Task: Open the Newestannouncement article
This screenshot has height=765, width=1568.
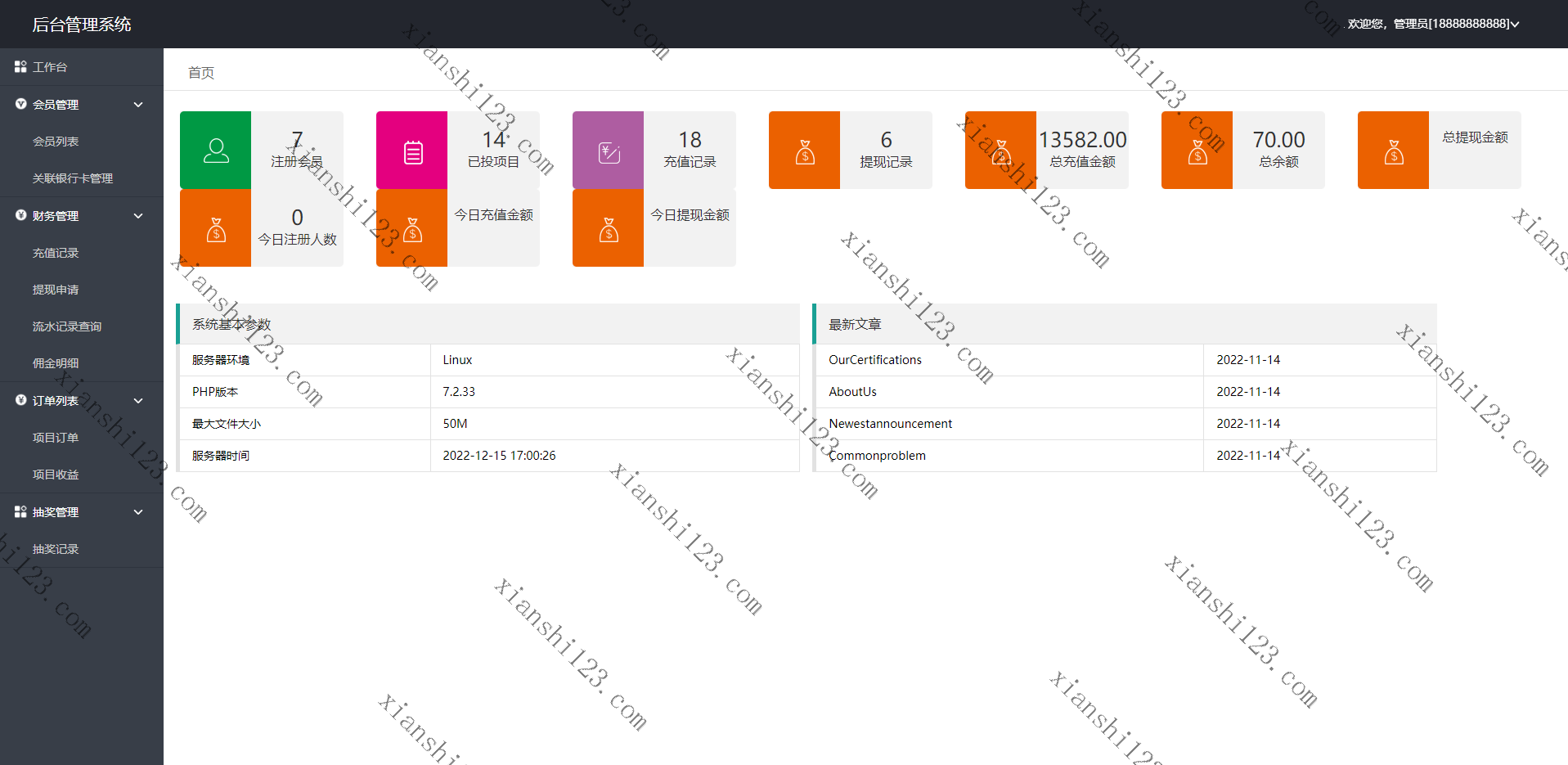Action: click(x=891, y=424)
